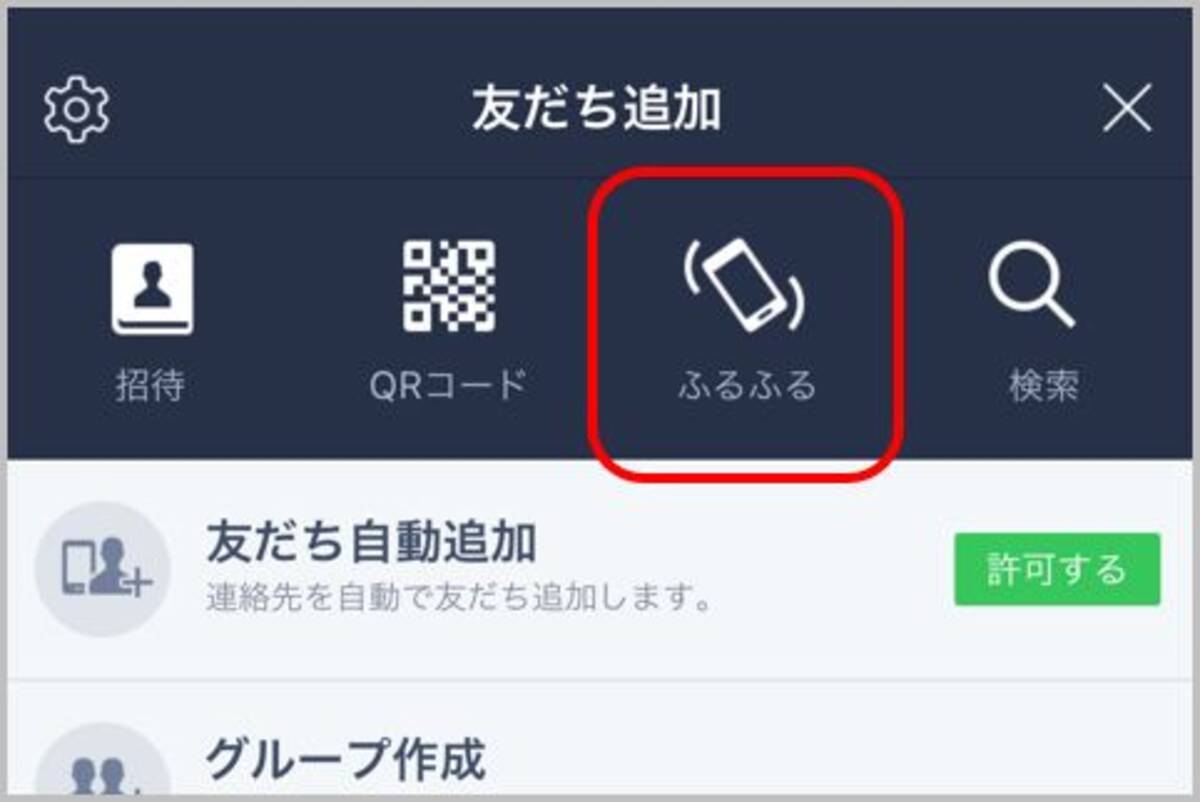Close the 友だち追加 screen with X
This screenshot has width=1200, height=802.
coord(1127,108)
